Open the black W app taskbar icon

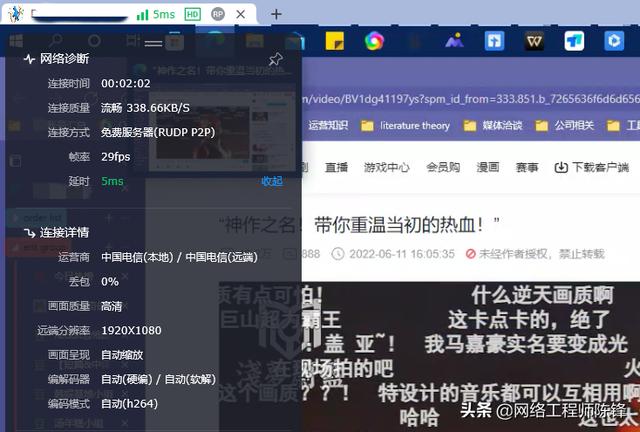pyautogui.click(x=534, y=41)
